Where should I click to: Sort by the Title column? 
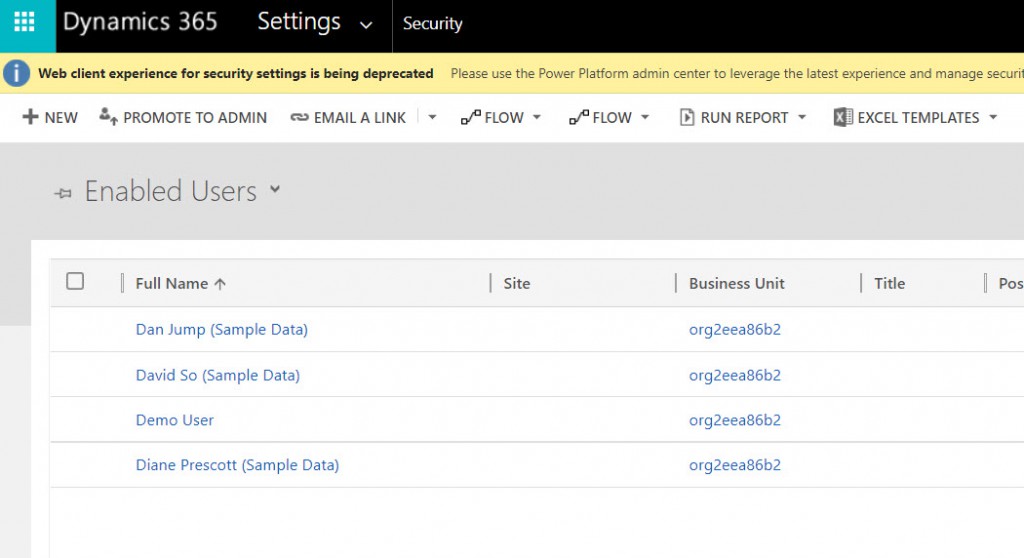coord(889,284)
